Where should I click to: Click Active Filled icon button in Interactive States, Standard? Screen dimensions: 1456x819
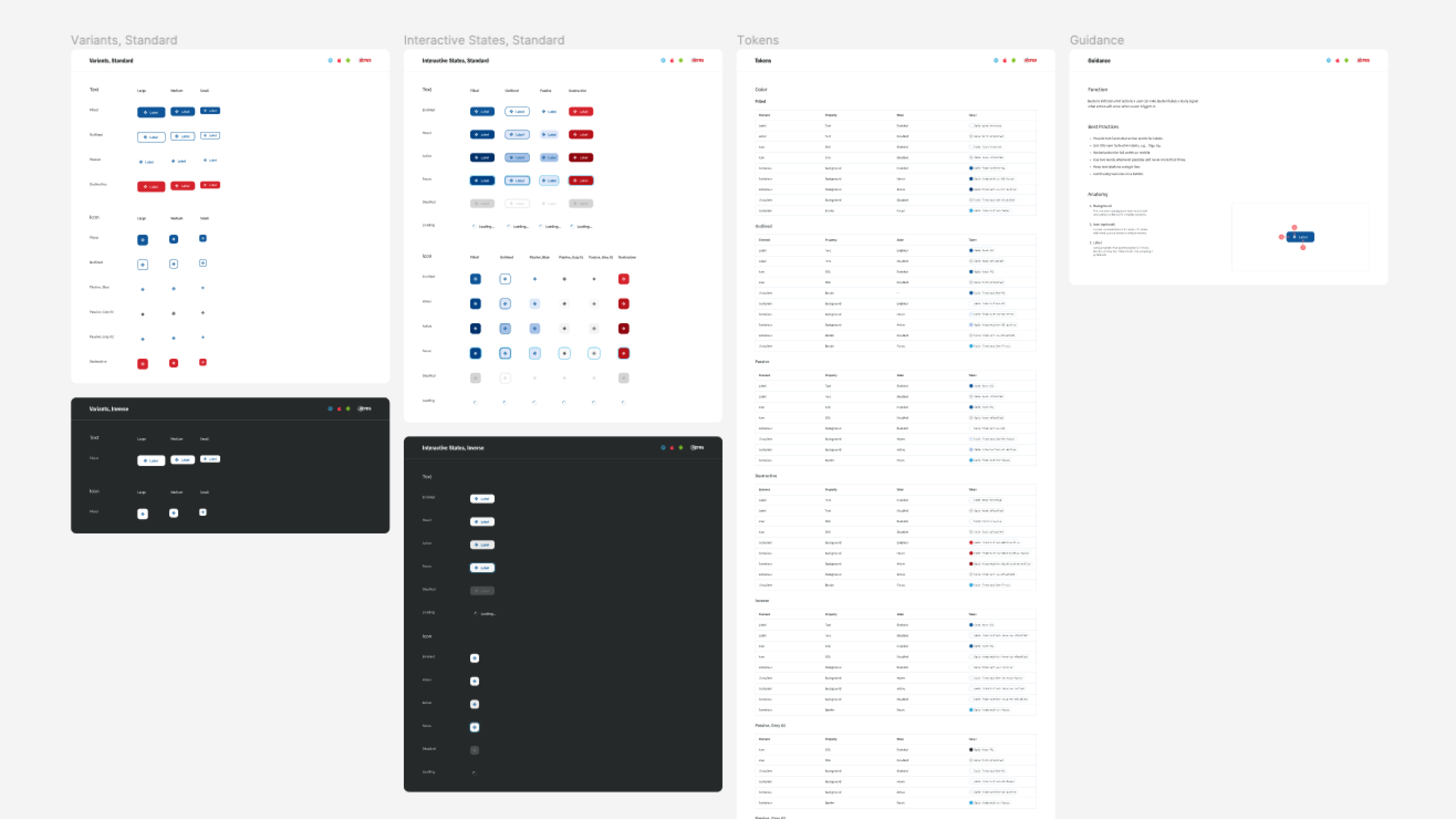point(475,329)
